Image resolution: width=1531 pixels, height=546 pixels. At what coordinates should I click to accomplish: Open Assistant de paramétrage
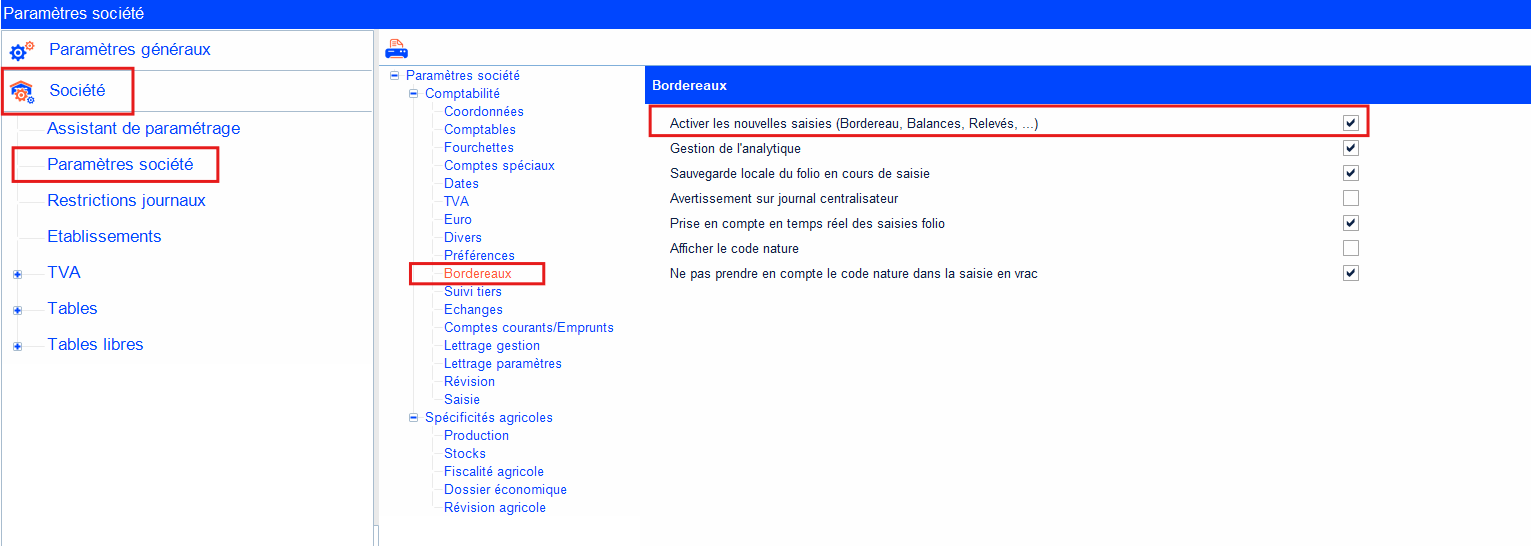pos(143,128)
